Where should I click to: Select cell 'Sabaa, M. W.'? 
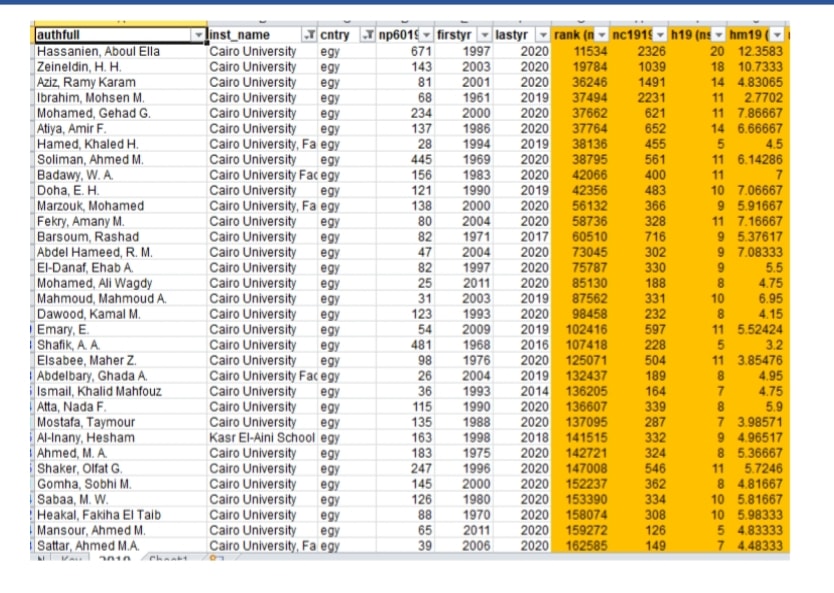[120, 499]
